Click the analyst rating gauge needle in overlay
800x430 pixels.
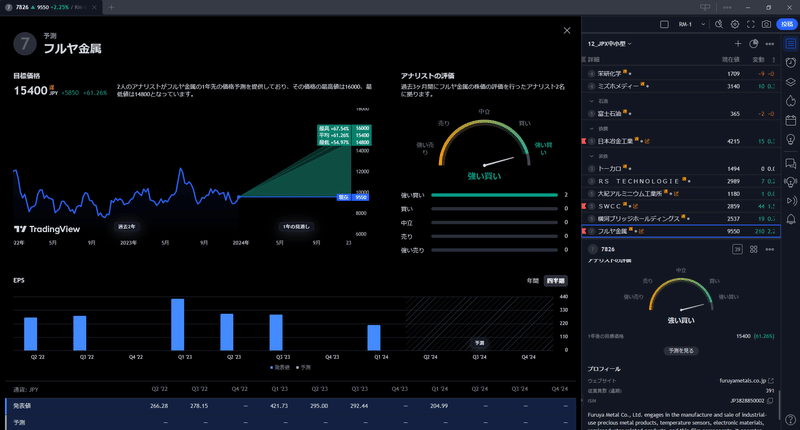[x=498, y=161]
